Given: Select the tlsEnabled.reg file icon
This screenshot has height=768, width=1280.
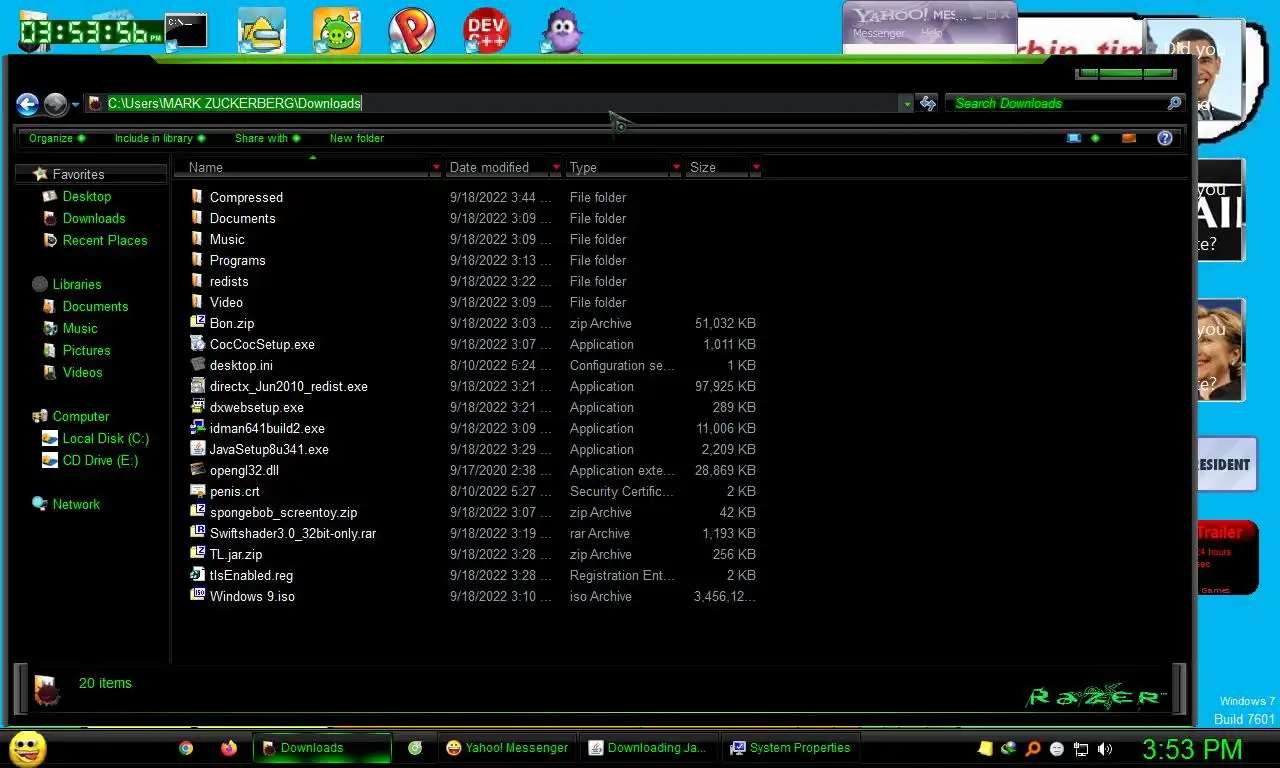Looking at the screenshot, I should [198, 575].
